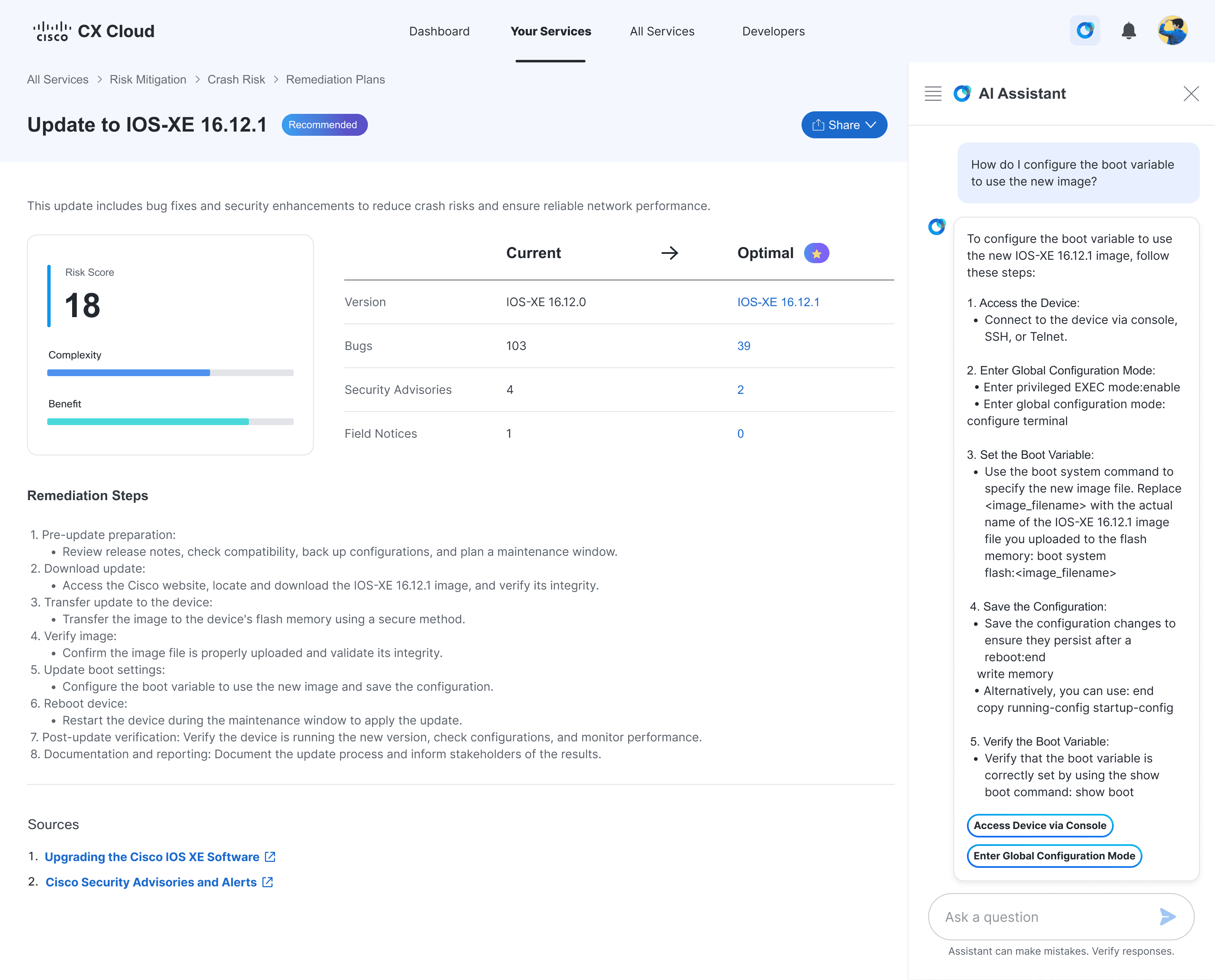Viewport: 1215px width, 980px height.
Task: Click the Cisco CX Cloud logo
Action: point(94,31)
